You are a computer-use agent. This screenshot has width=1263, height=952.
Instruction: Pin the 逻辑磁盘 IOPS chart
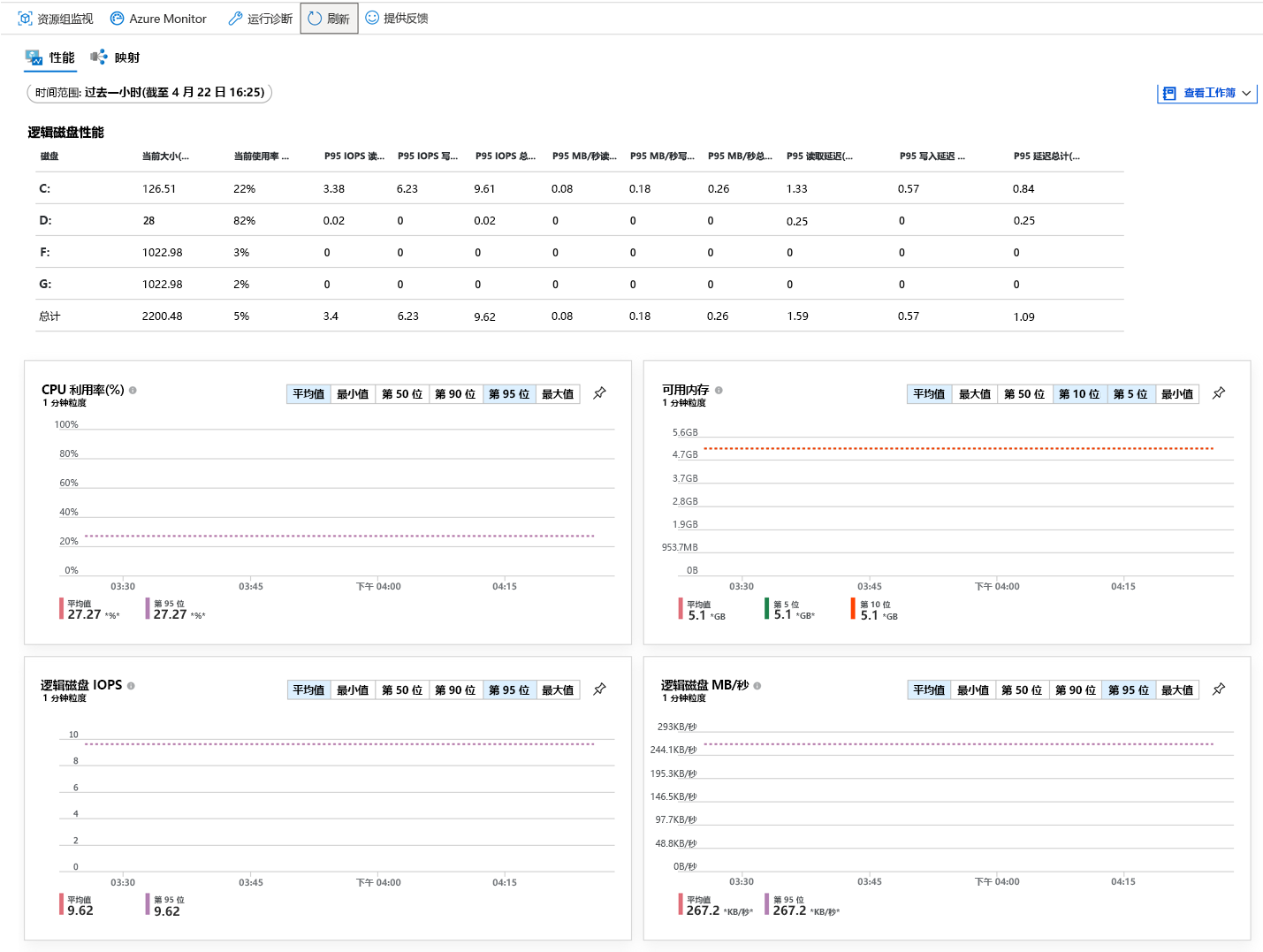pos(599,689)
